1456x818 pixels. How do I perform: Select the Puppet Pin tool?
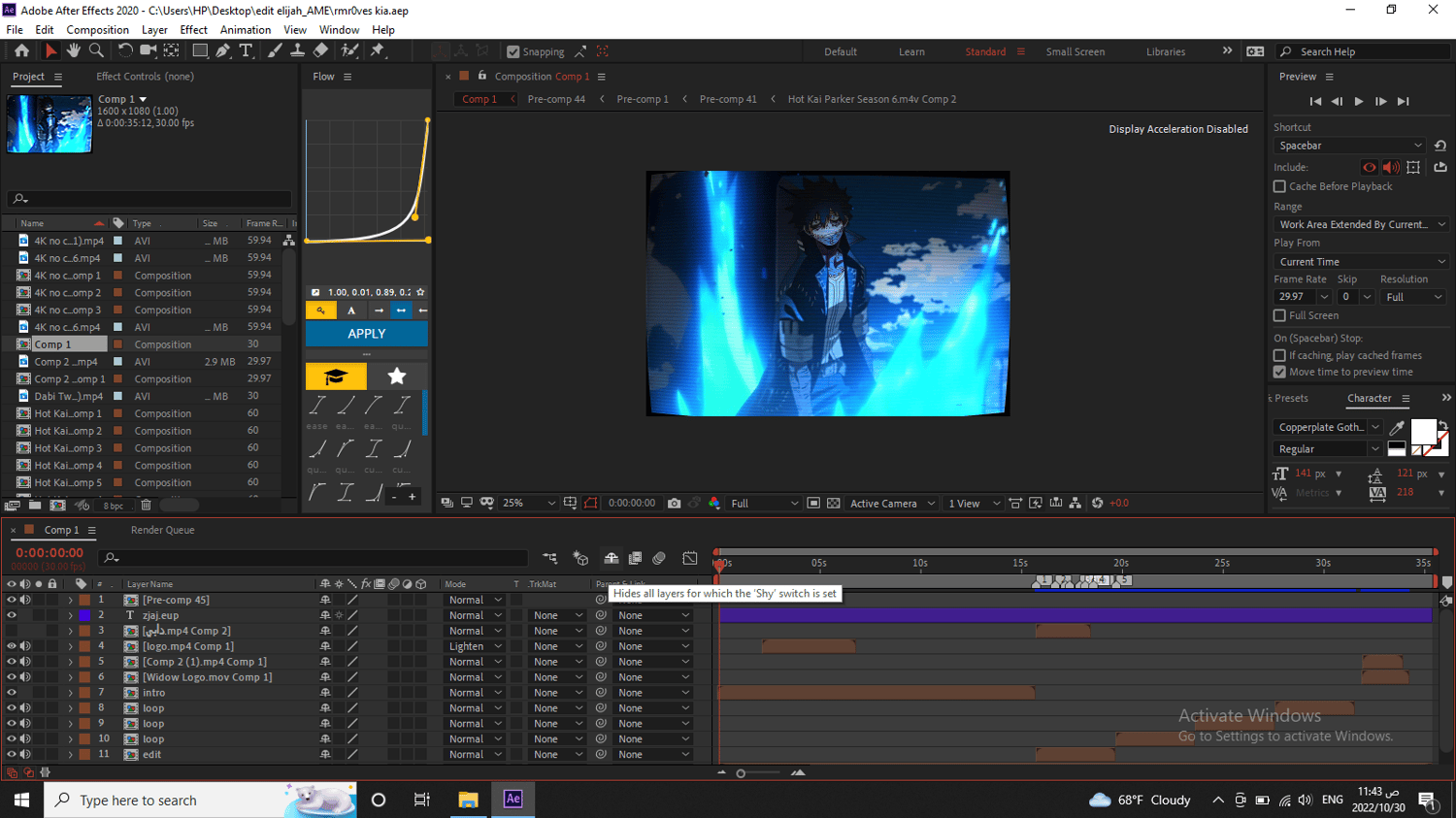click(x=378, y=50)
